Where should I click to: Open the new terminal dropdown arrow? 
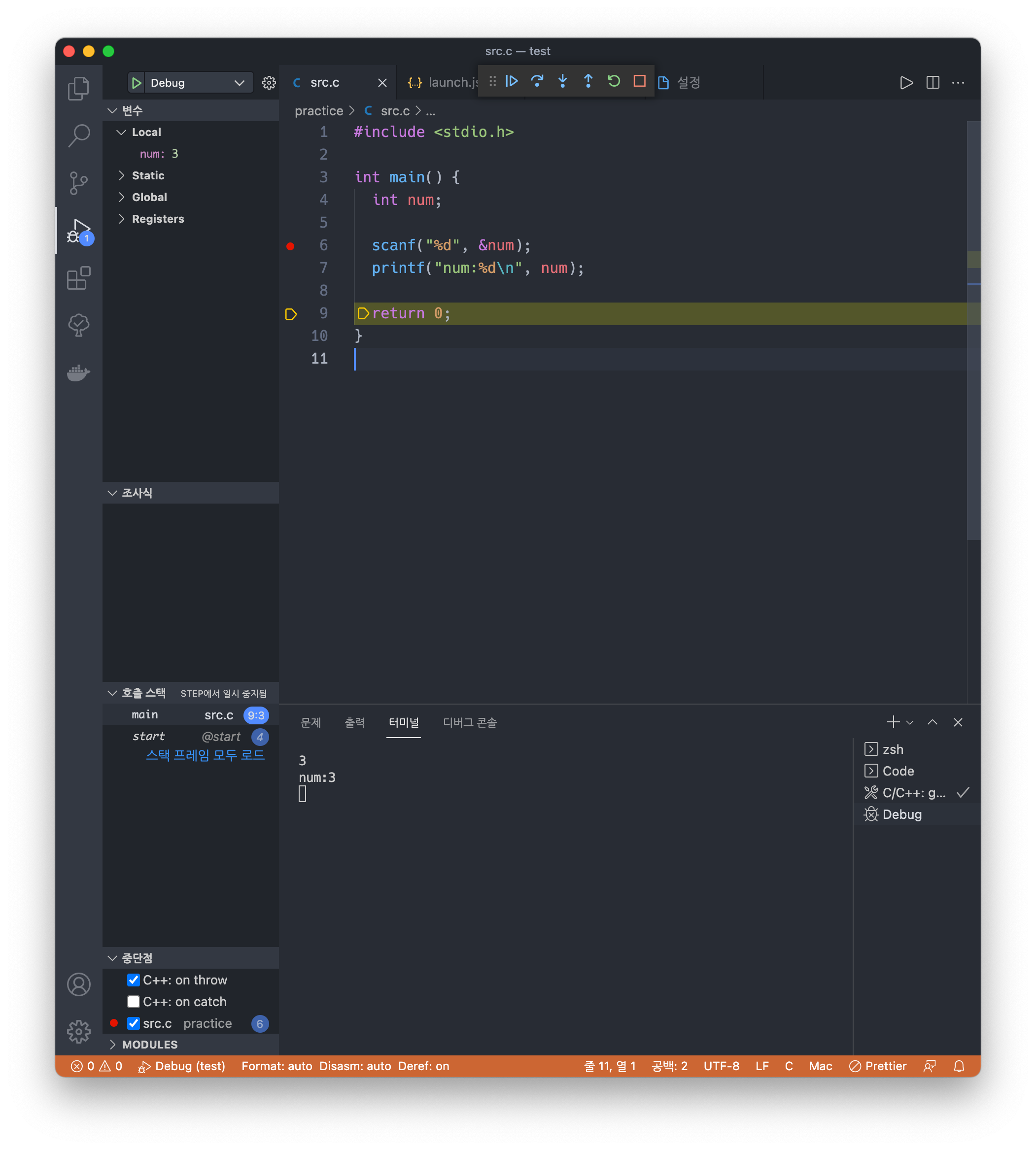pyautogui.click(x=910, y=723)
